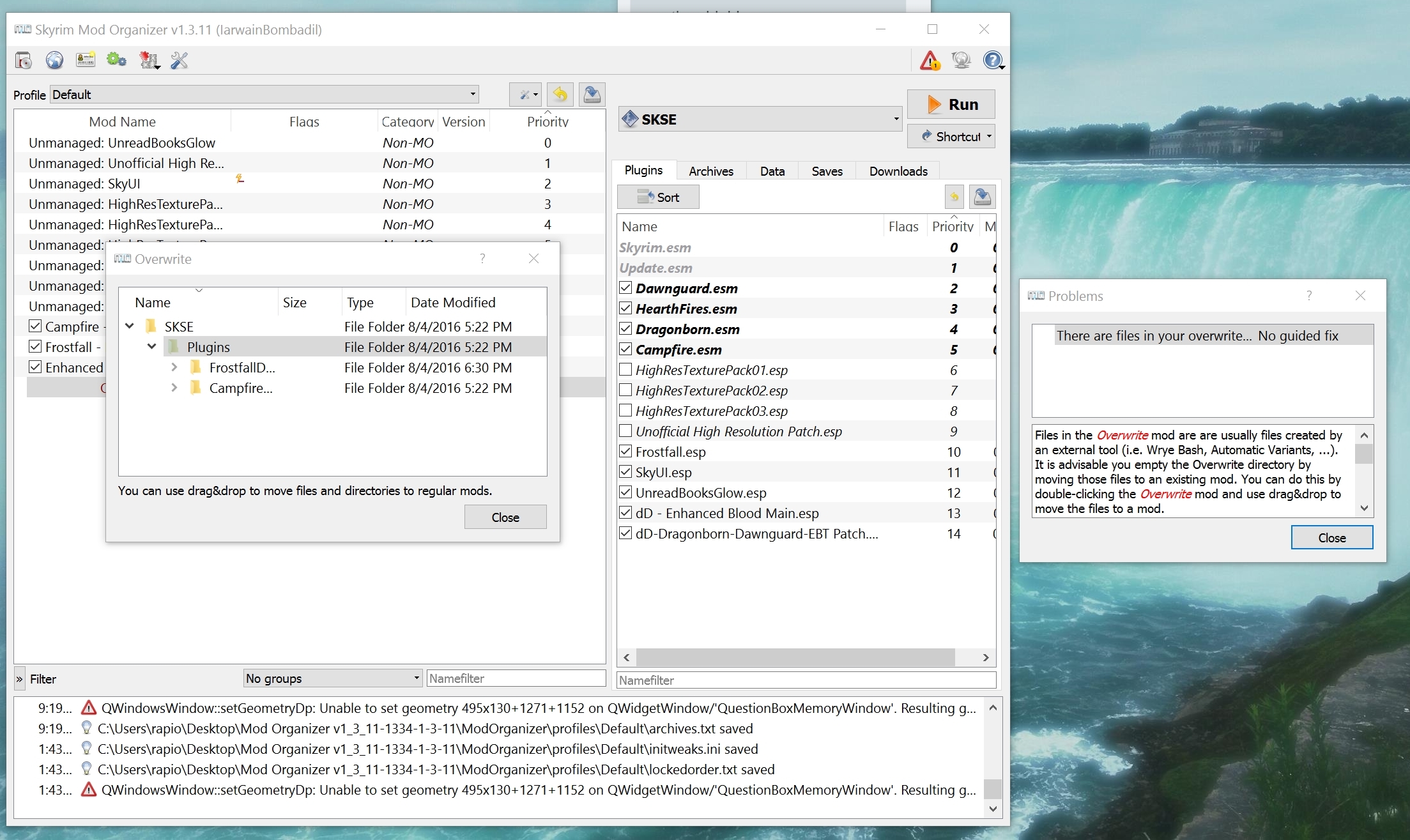Click the plugin list horizontal scrollbar
The image size is (1410, 840).
click(x=795, y=657)
